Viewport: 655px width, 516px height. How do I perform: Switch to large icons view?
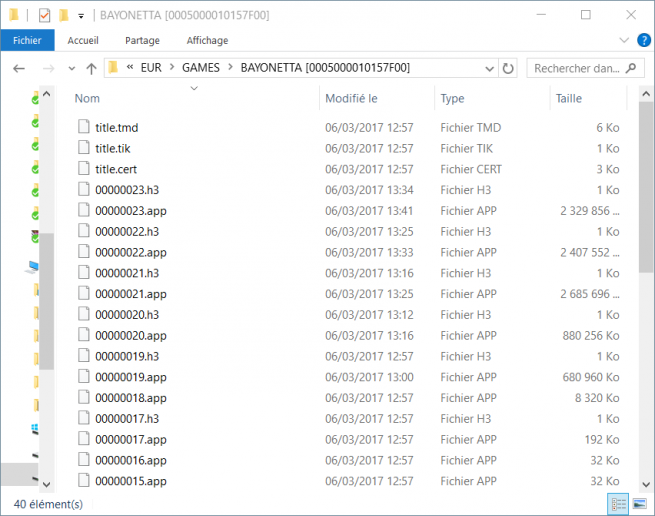click(x=640, y=504)
